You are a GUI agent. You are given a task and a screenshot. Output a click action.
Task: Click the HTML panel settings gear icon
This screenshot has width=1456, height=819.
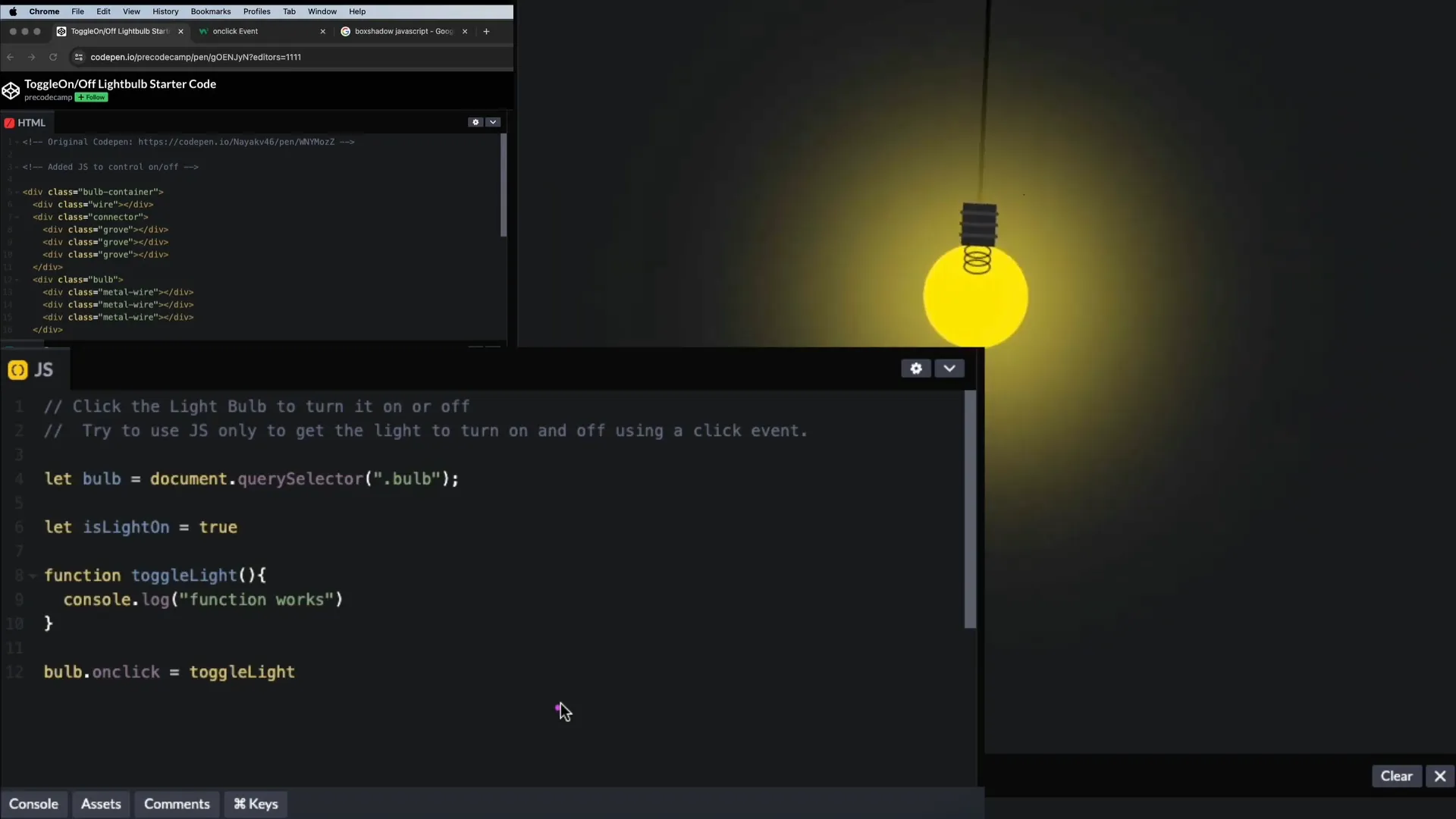click(475, 121)
